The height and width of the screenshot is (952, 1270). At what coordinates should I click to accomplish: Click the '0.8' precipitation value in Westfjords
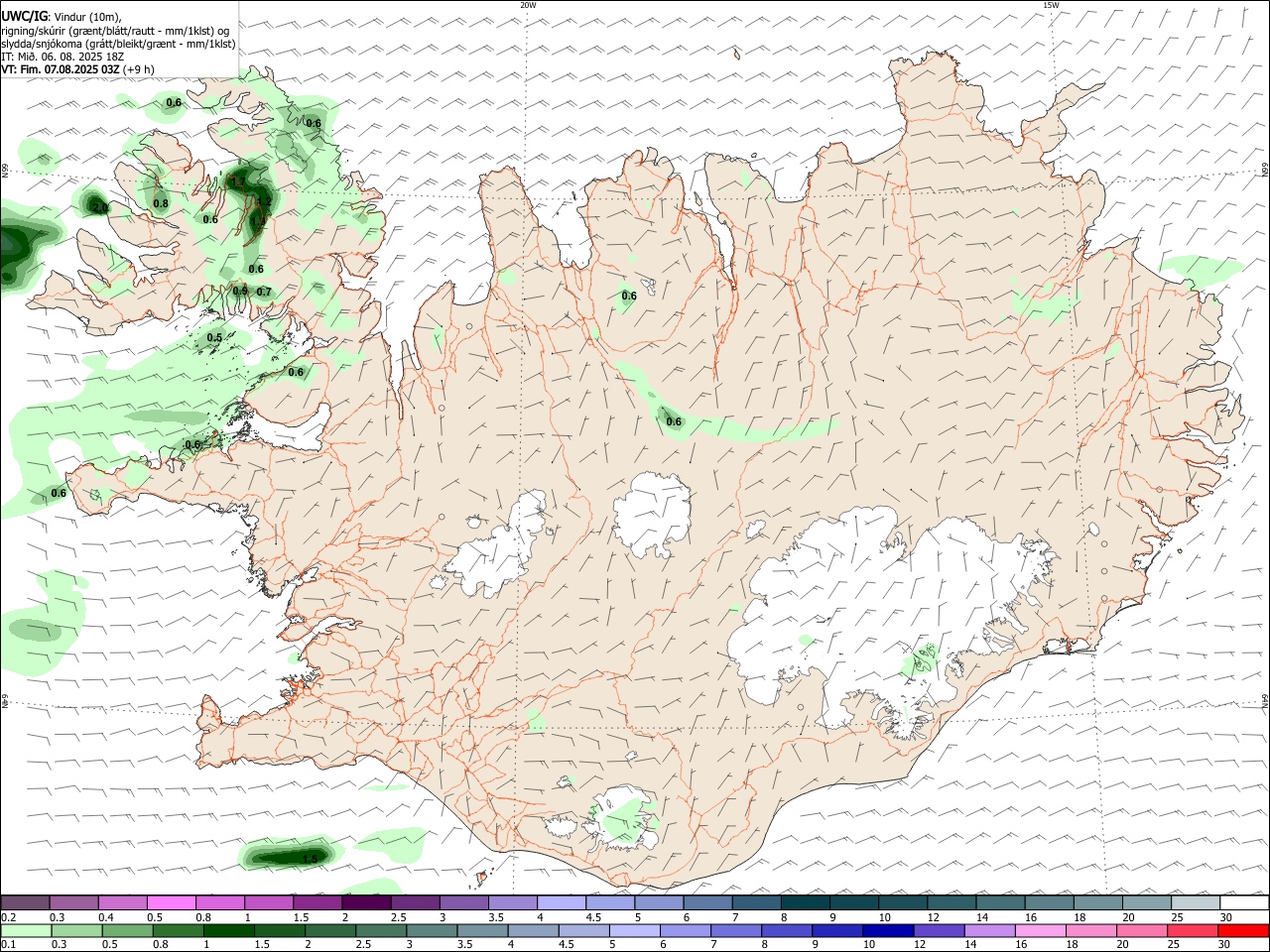click(161, 203)
